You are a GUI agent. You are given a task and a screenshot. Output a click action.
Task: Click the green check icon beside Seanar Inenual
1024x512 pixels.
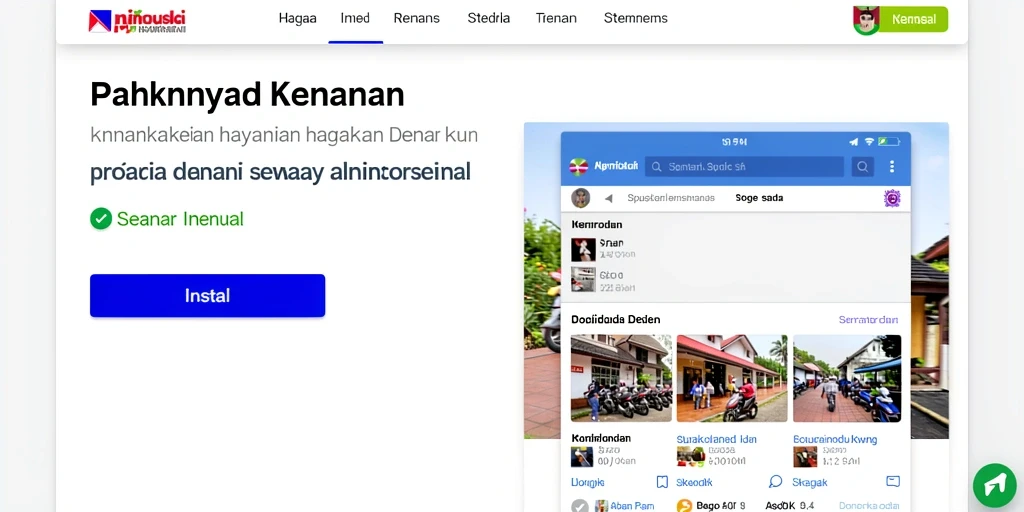101,219
